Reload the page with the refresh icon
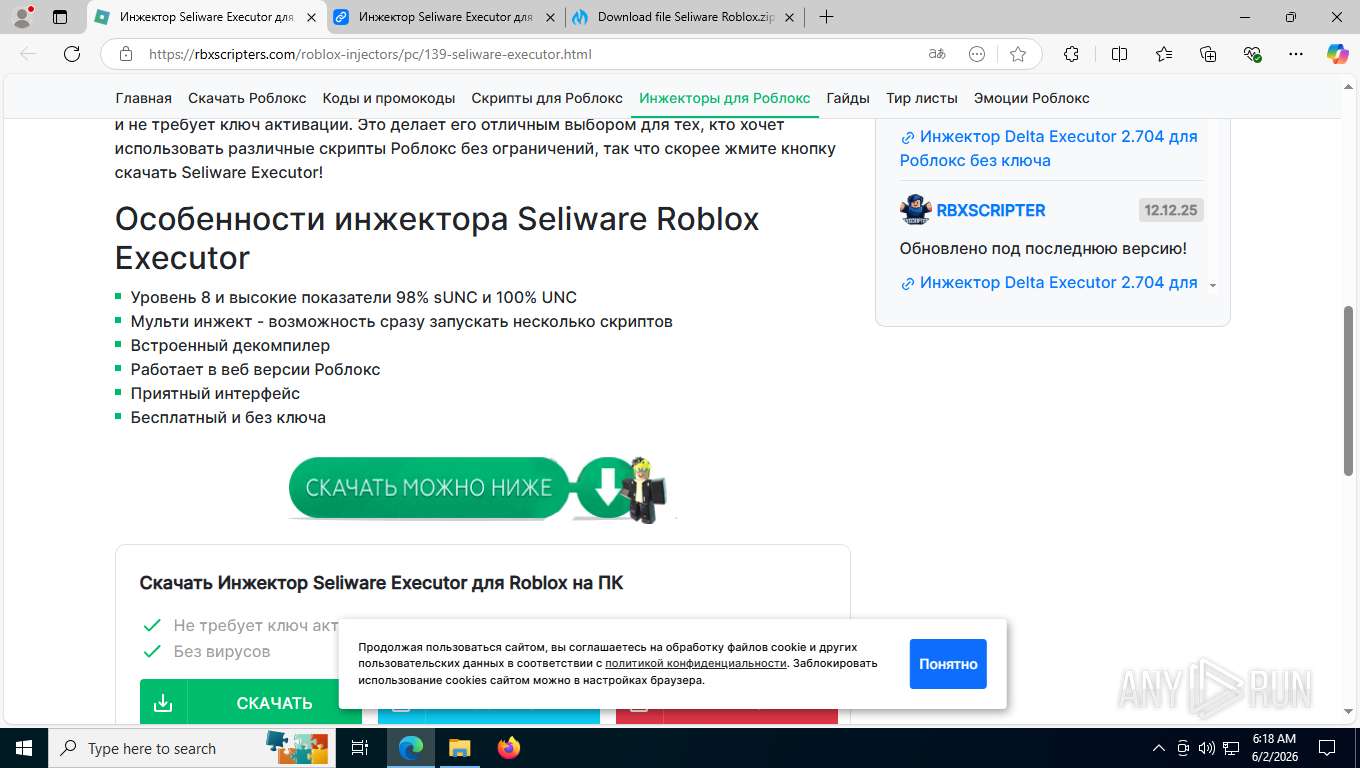Viewport: 1360px width, 768px height. (72, 54)
